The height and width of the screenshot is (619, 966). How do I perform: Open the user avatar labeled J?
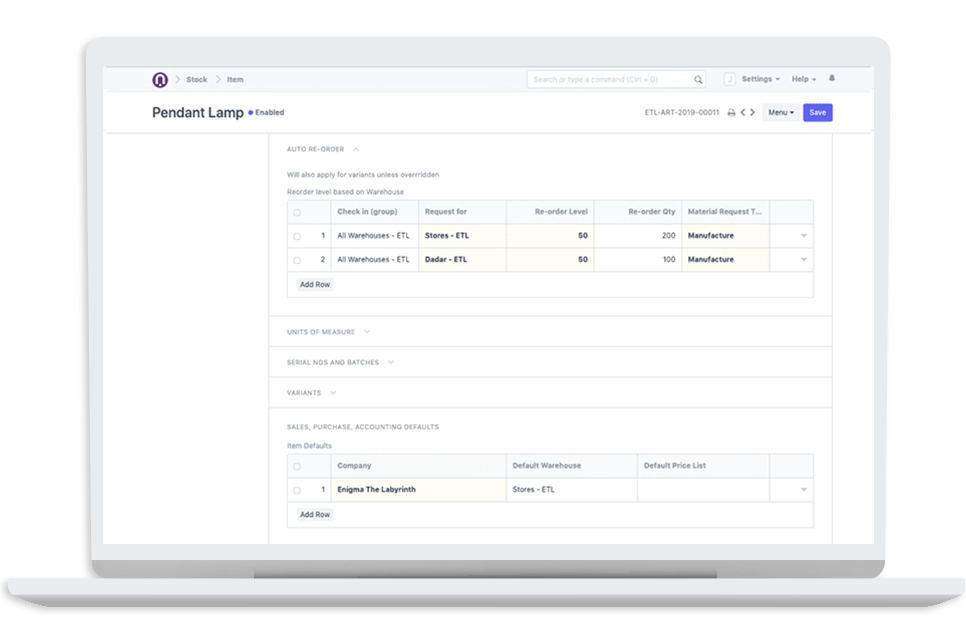[728, 78]
